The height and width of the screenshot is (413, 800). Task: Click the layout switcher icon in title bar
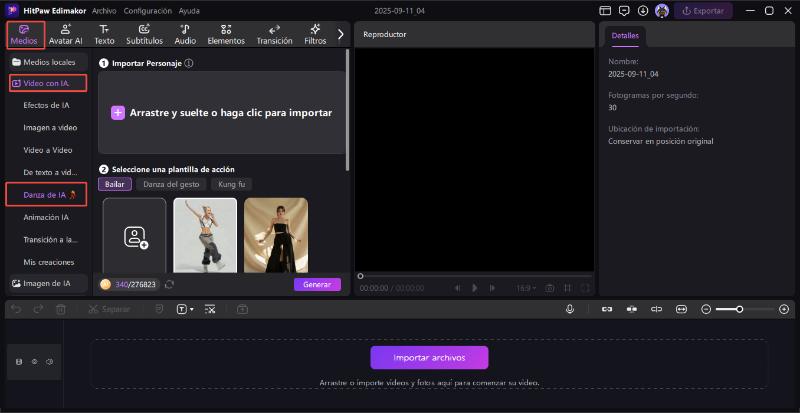click(x=605, y=11)
